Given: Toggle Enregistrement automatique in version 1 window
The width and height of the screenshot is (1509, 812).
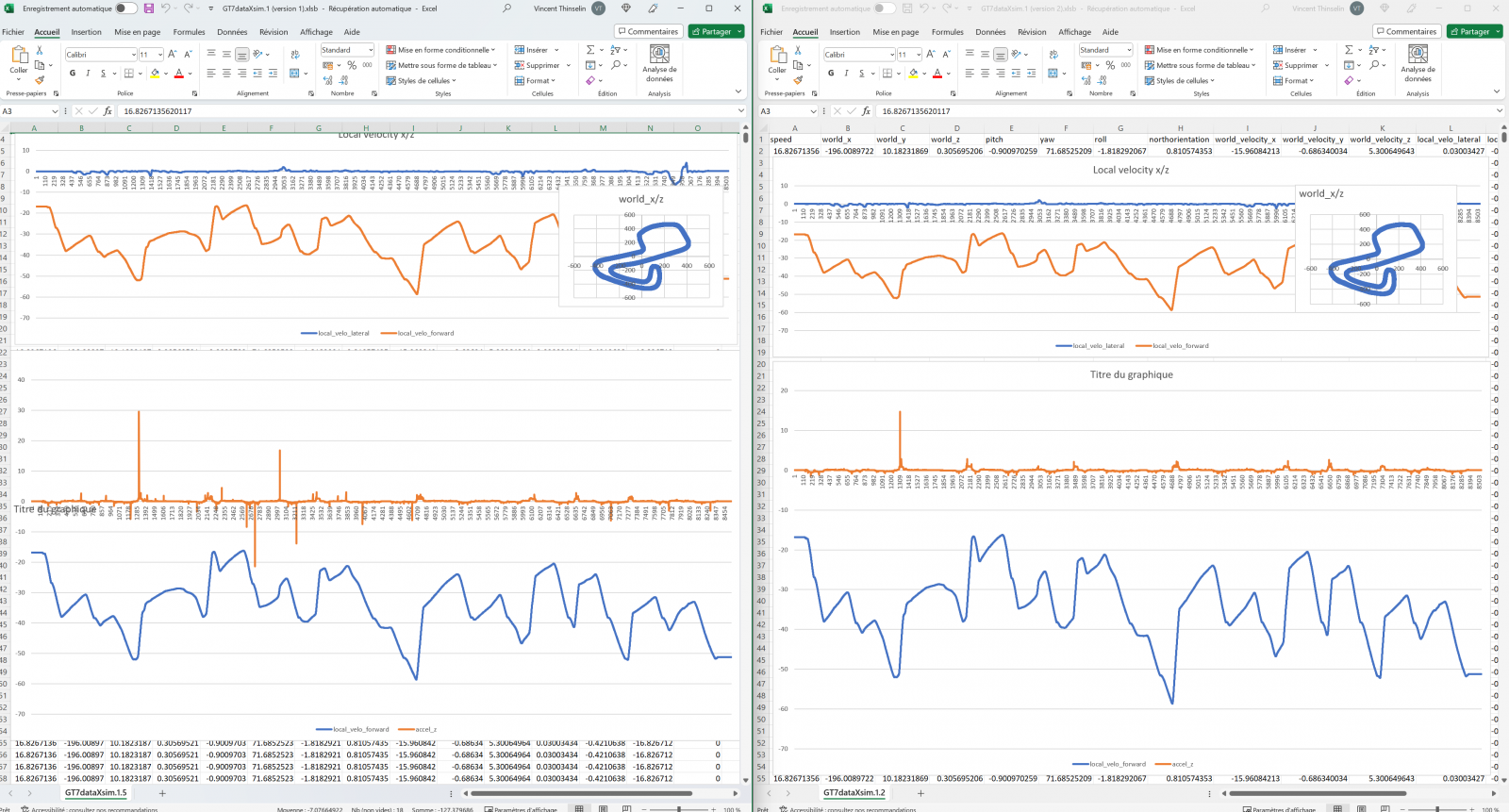Looking at the screenshot, I should (125, 8).
